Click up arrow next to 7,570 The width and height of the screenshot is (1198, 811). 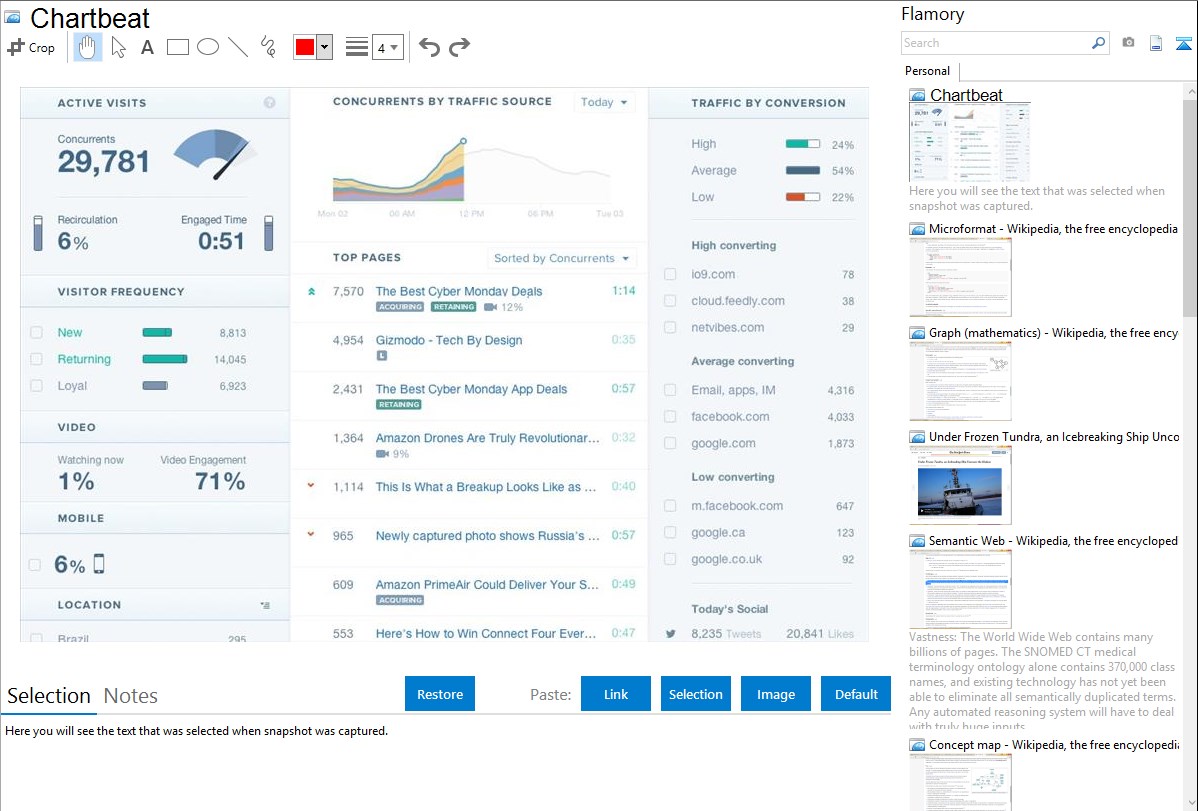click(x=311, y=291)
